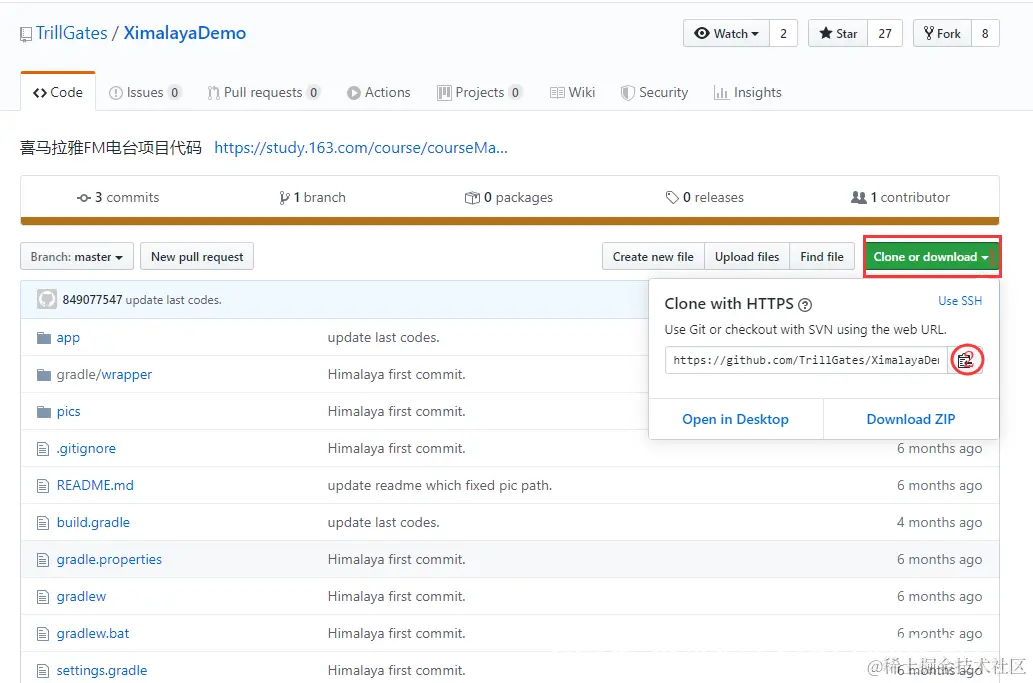1033x683 pixels.
Task: Open the Branch: master dropdown
Action: pos(77,256)
